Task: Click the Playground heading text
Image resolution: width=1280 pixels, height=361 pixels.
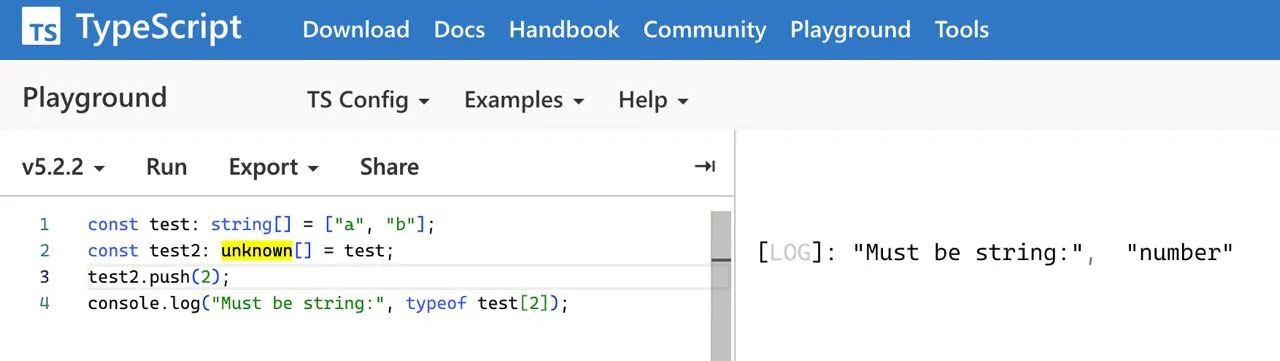Action: (94, 98)
